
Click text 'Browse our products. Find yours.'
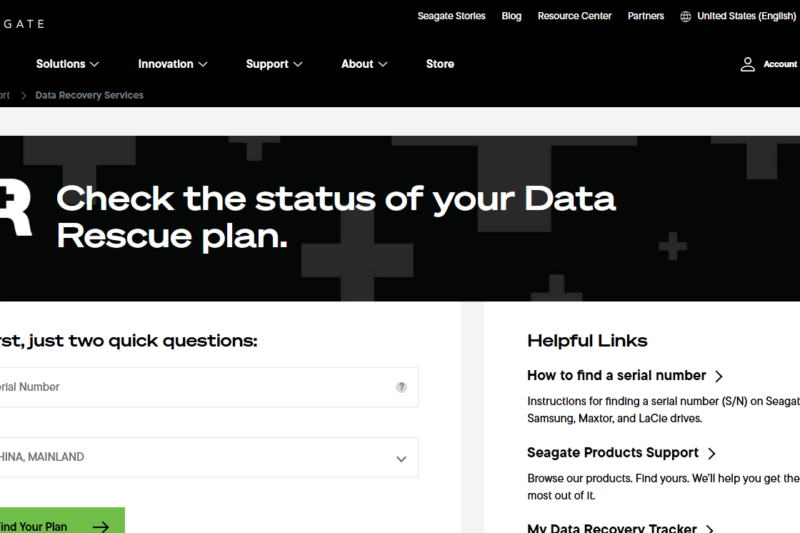609,478
